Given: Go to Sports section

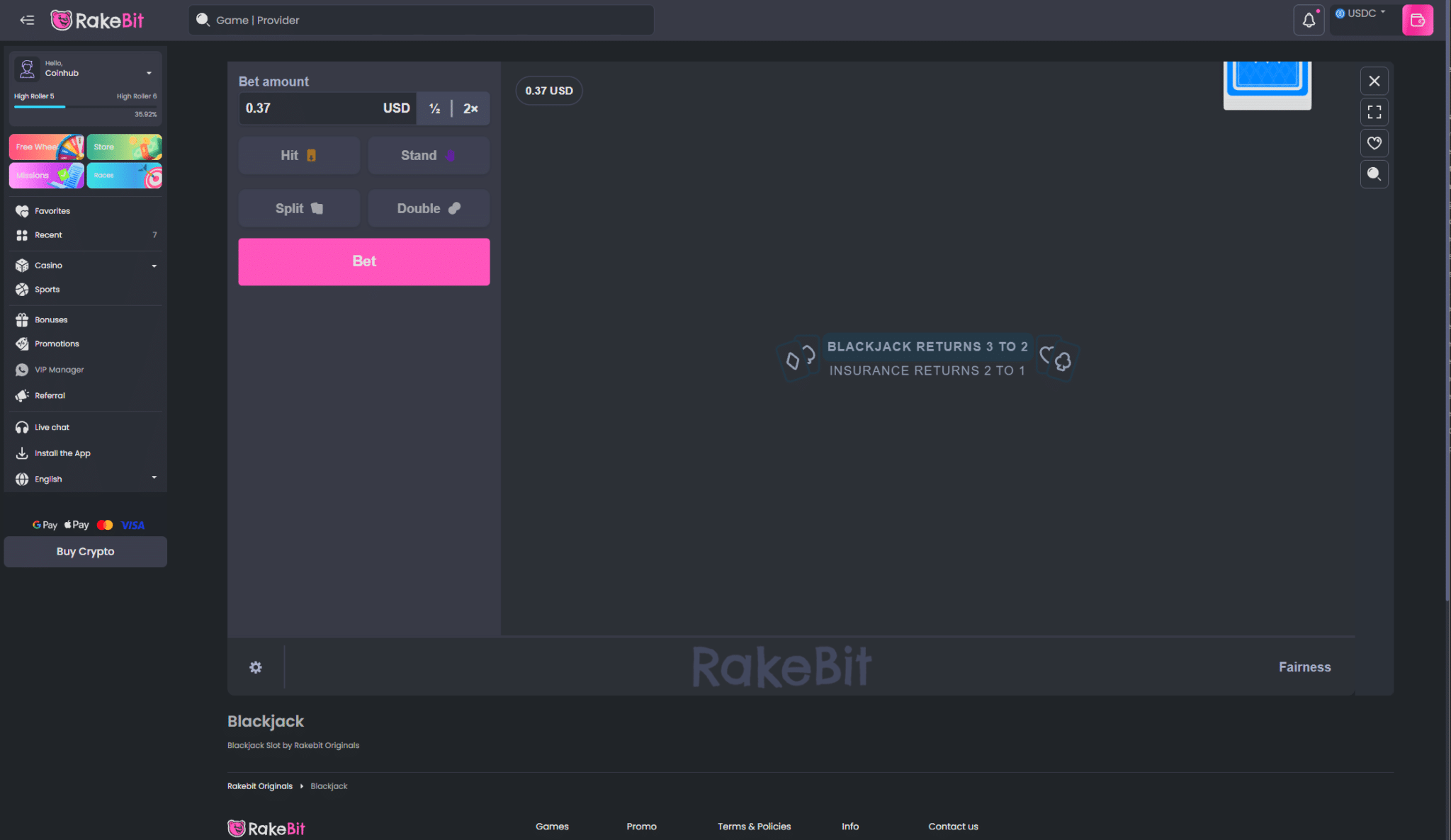Looking at the screenshot, I should [x=86, y=290].
